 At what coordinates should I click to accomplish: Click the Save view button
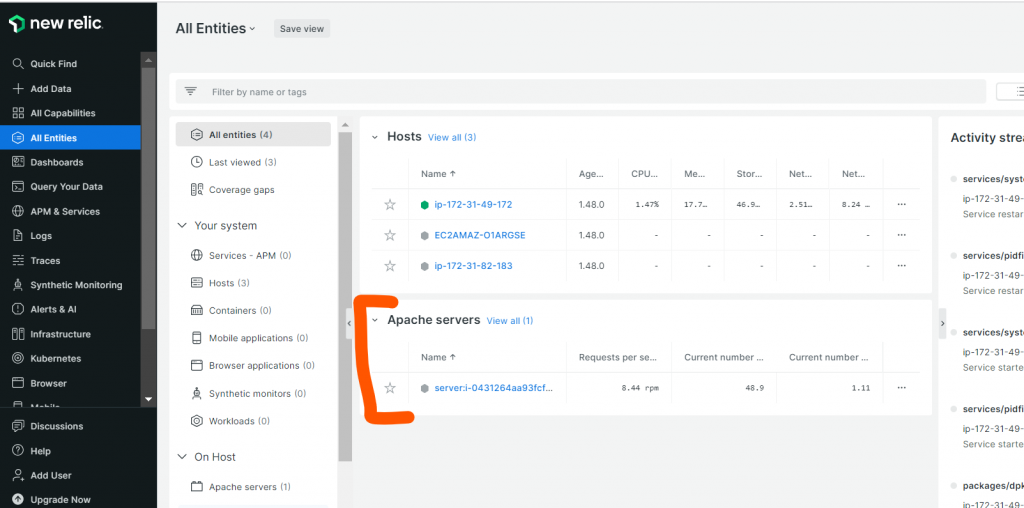pos(301,29)
